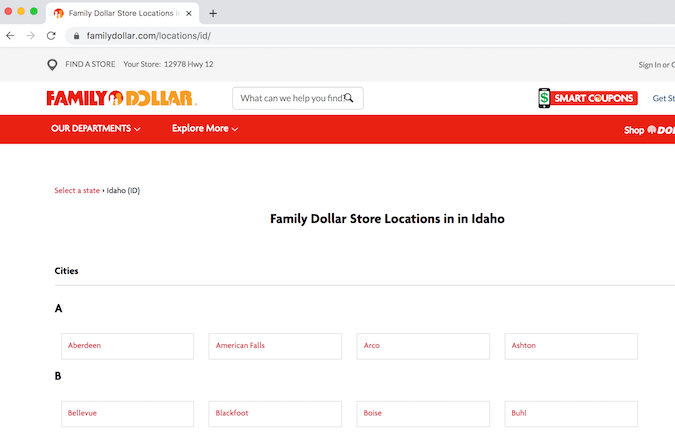Open the Bellevue city link
The width and height of the screenshot is (675, 436).
click(x=127, y=414)
